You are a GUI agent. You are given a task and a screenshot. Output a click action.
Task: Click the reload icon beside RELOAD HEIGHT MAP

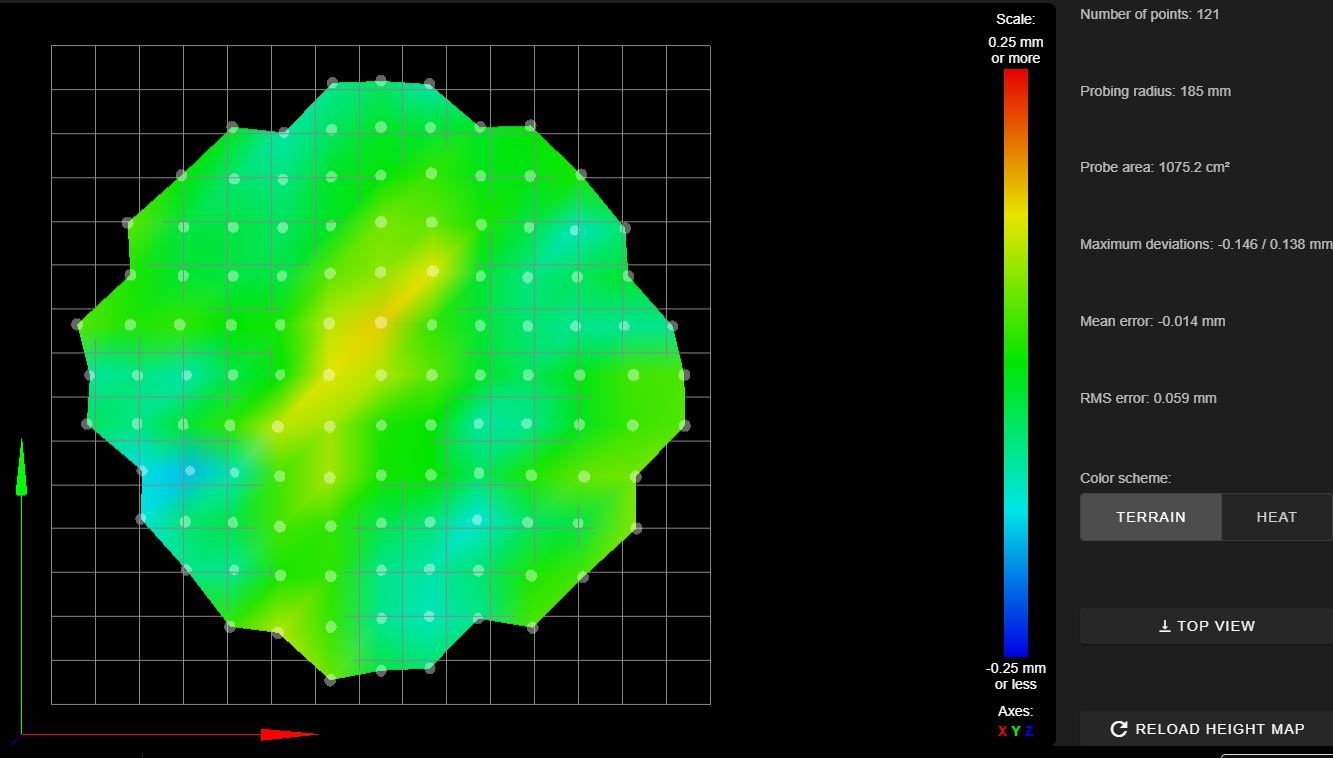(x=1119, y=729)
